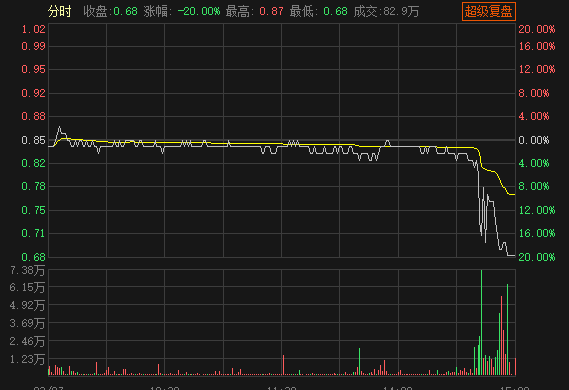
Task: Click the green 8.00% percentage axis label
Action: pos(533,186)
